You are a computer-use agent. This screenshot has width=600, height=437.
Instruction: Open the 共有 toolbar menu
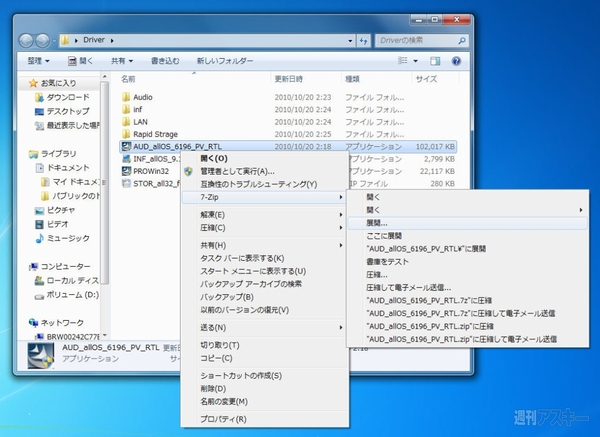(122, 61)
